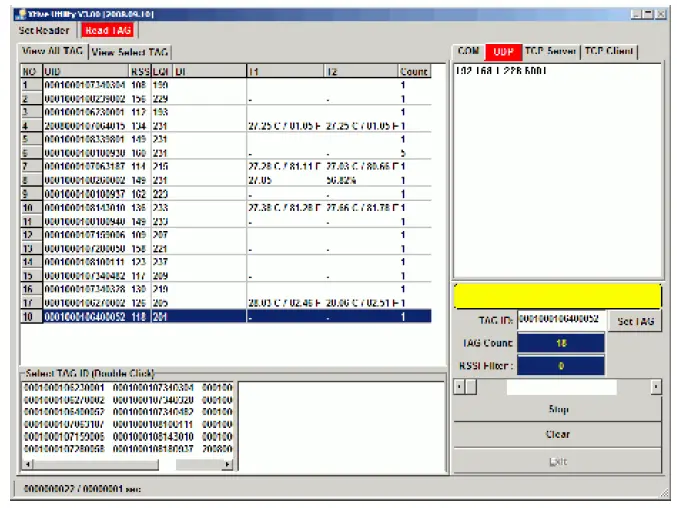Click the RSSI filter slider left arrow
Viewport: 677px width, 508px height.
coord(459,387)
